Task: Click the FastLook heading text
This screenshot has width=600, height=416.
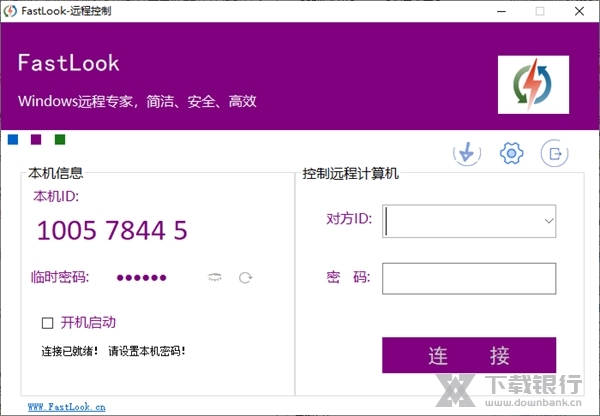Action: click(68, 63)
